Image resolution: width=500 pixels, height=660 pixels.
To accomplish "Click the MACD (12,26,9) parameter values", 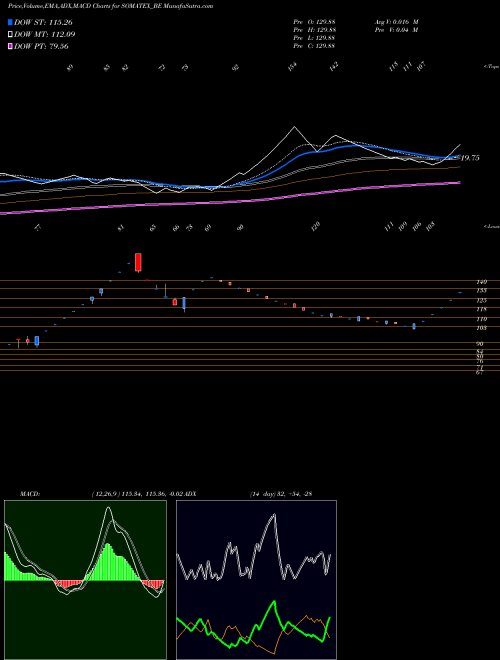I will tap(137, 494).
